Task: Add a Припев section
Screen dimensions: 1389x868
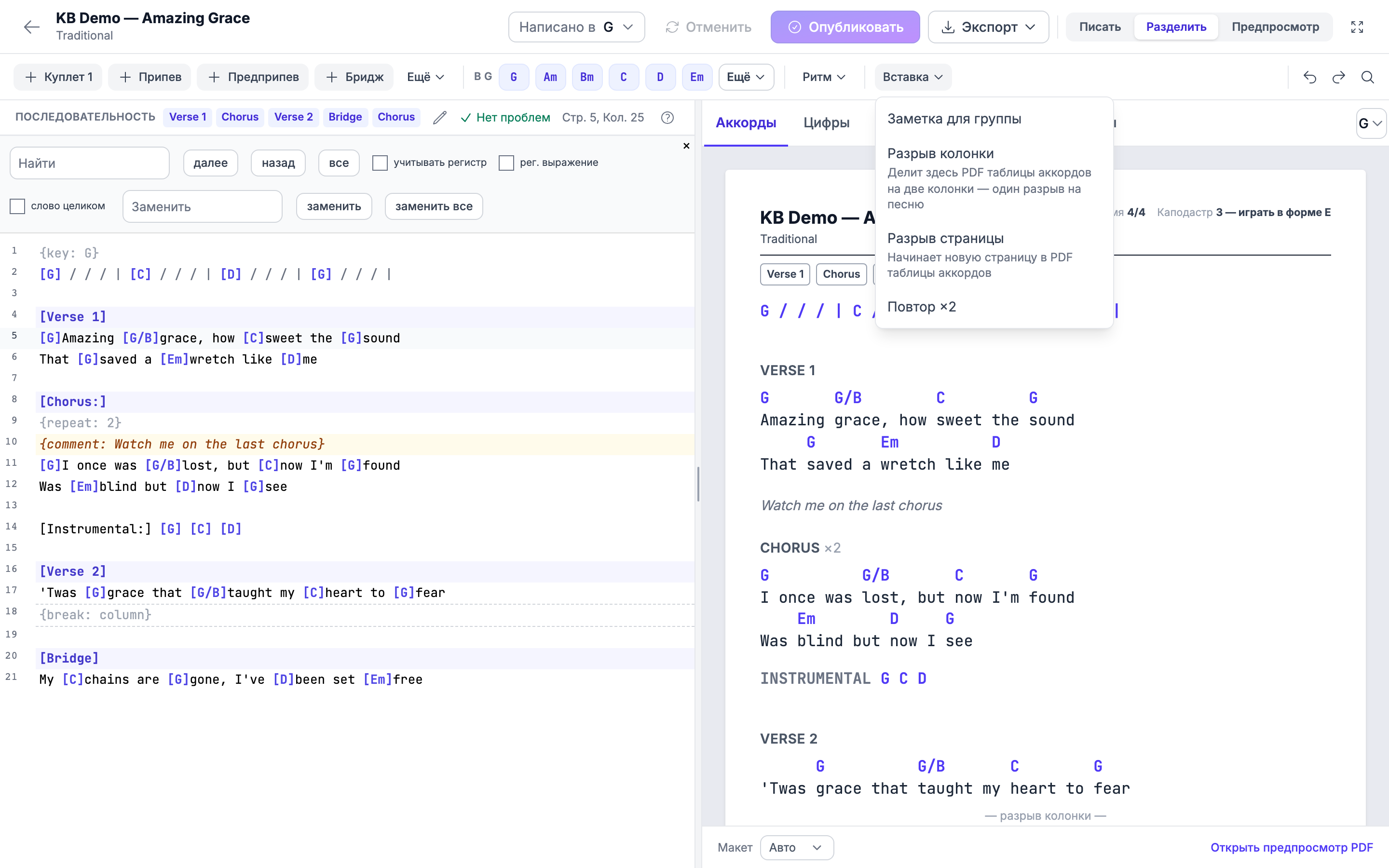Action: tap(150, 77)
